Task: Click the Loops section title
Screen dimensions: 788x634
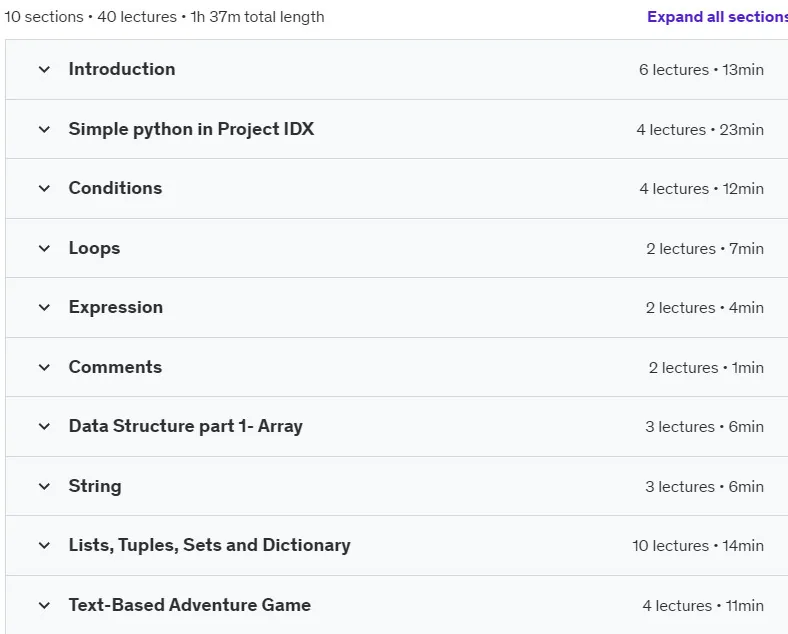Action: pos(94,248)
